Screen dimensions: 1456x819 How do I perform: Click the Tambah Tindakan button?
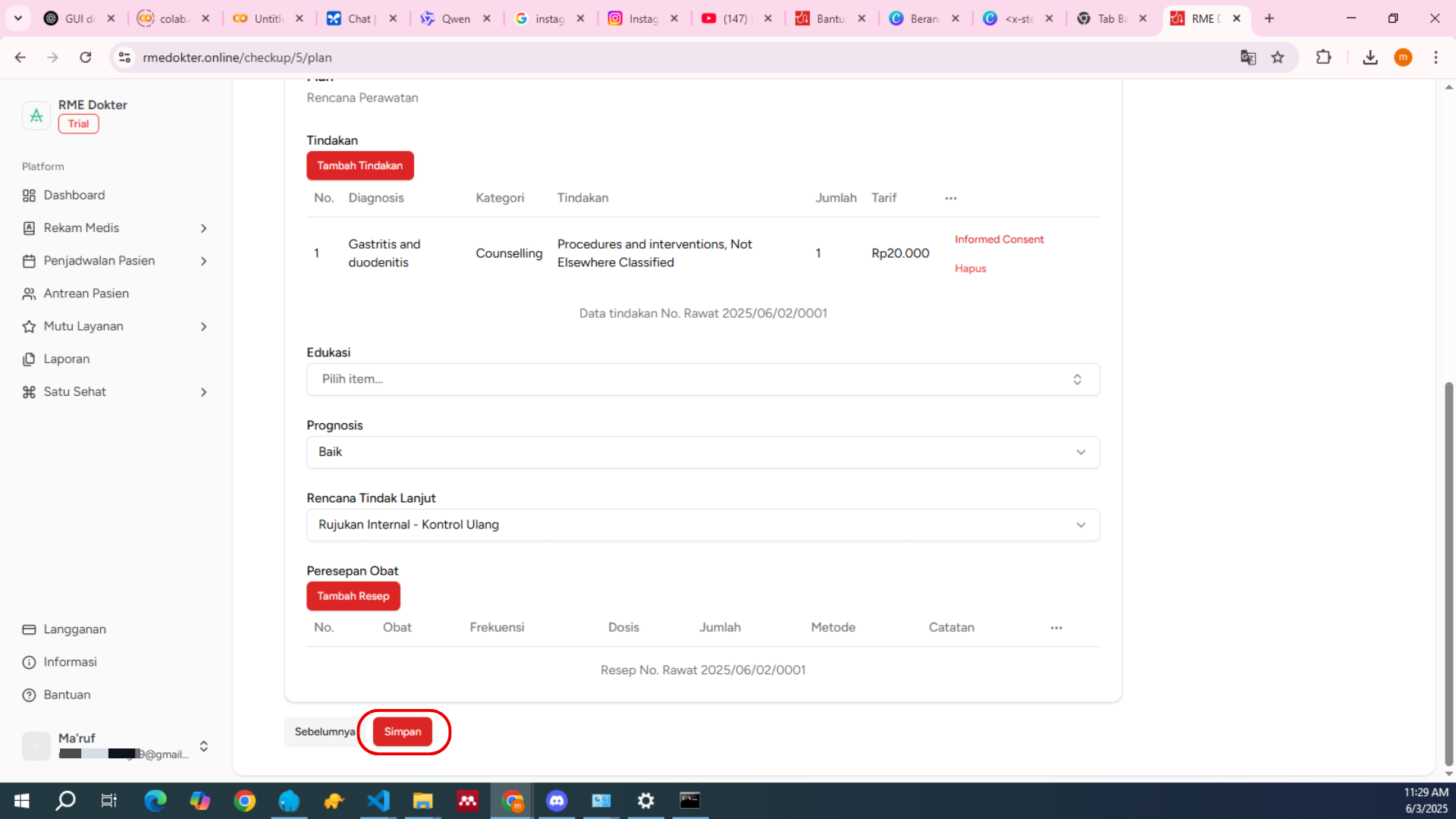click(359, 165)
